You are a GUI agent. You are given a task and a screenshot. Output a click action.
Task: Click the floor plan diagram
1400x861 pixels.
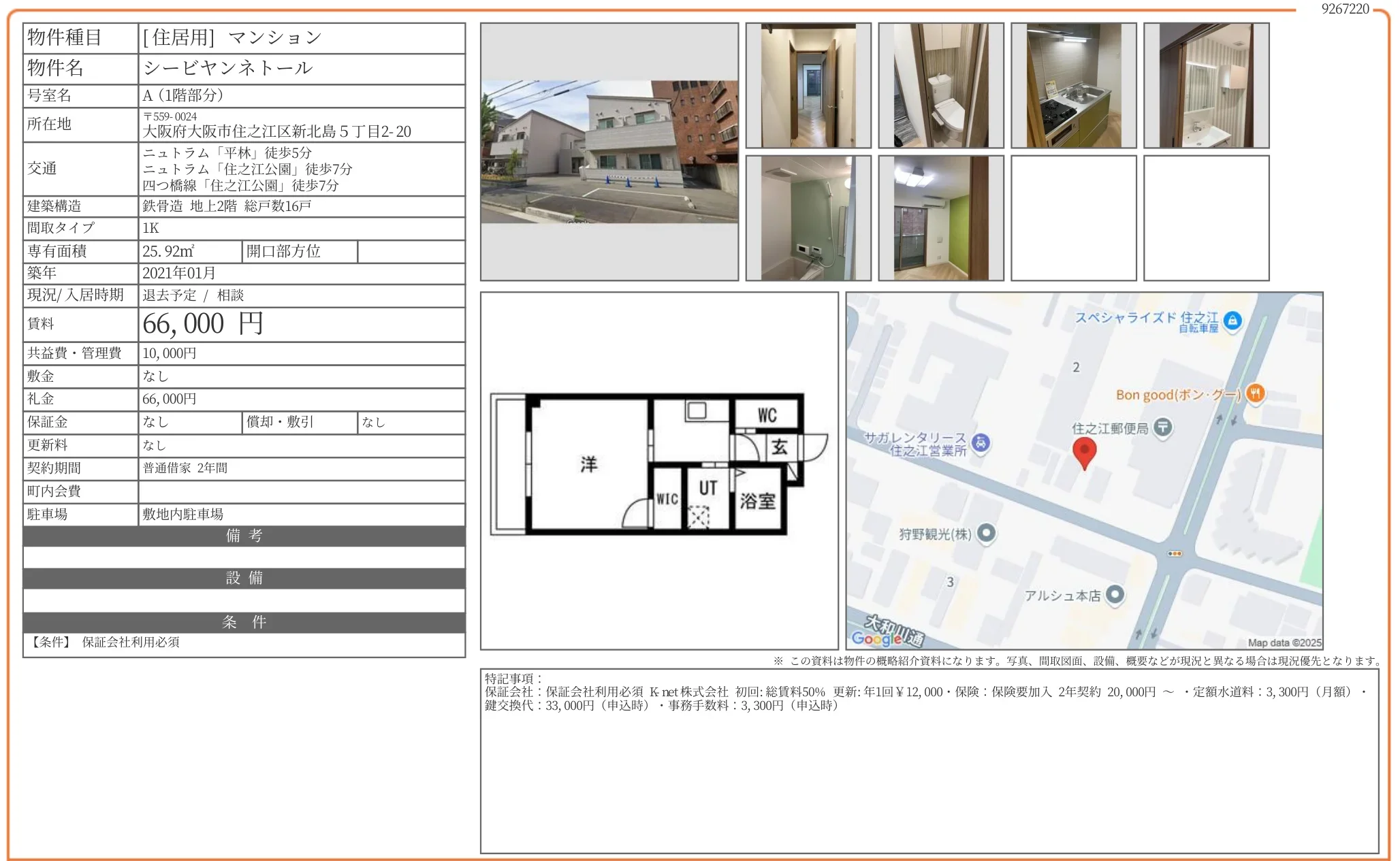click(x=658, y=464)
